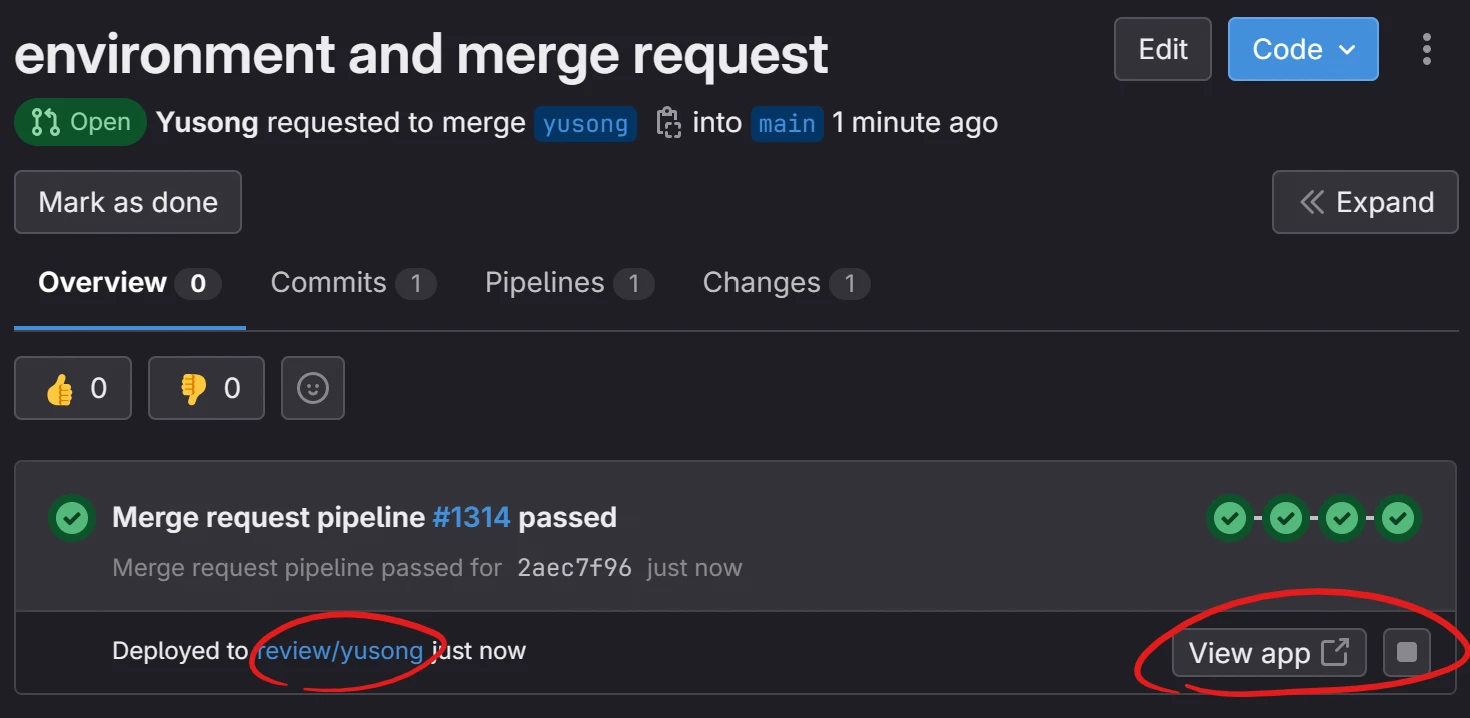The height and width of the screenshot is (718, 1470).
Task: Click the Mark as done button
Action: [x=128, y=202]
